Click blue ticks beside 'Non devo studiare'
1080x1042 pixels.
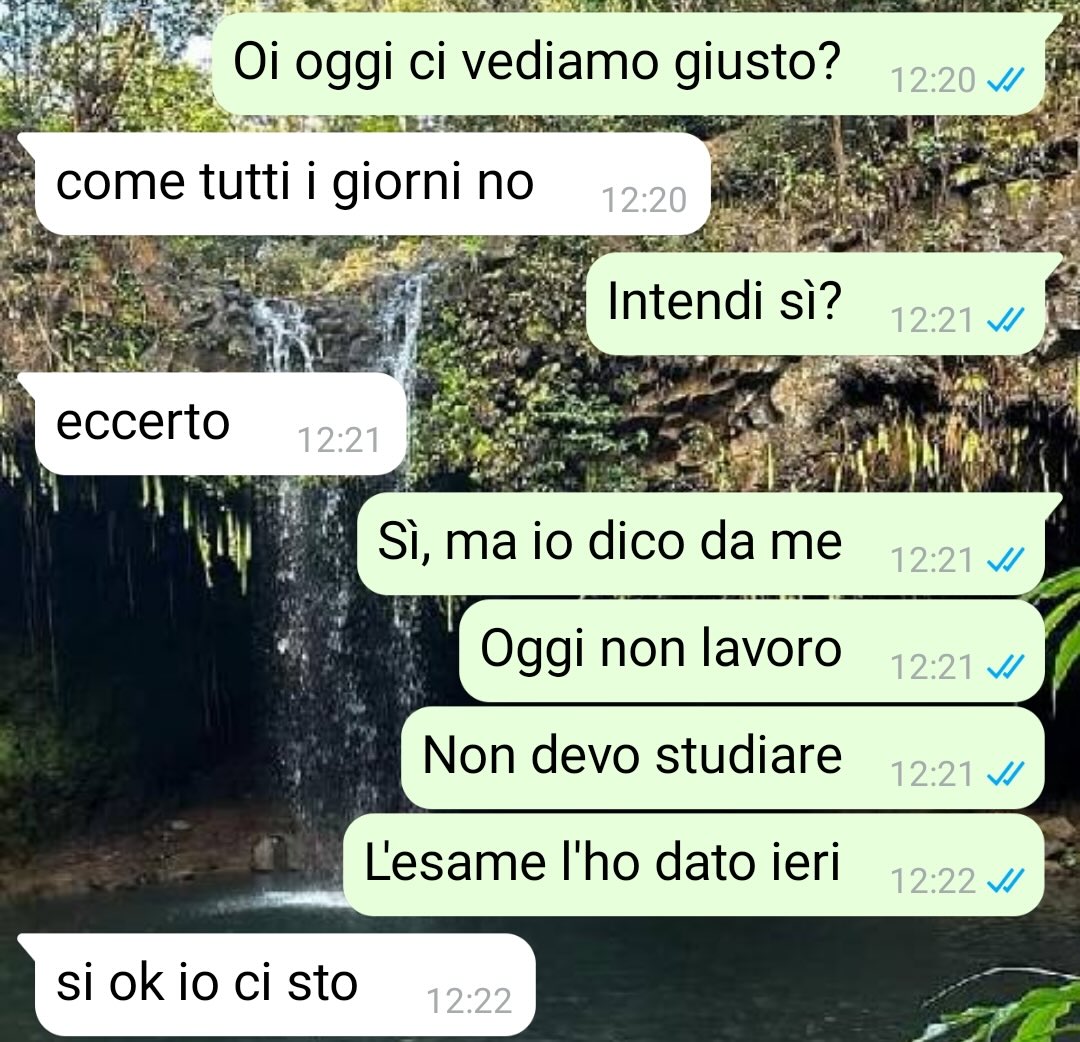tap(1006, 774)
